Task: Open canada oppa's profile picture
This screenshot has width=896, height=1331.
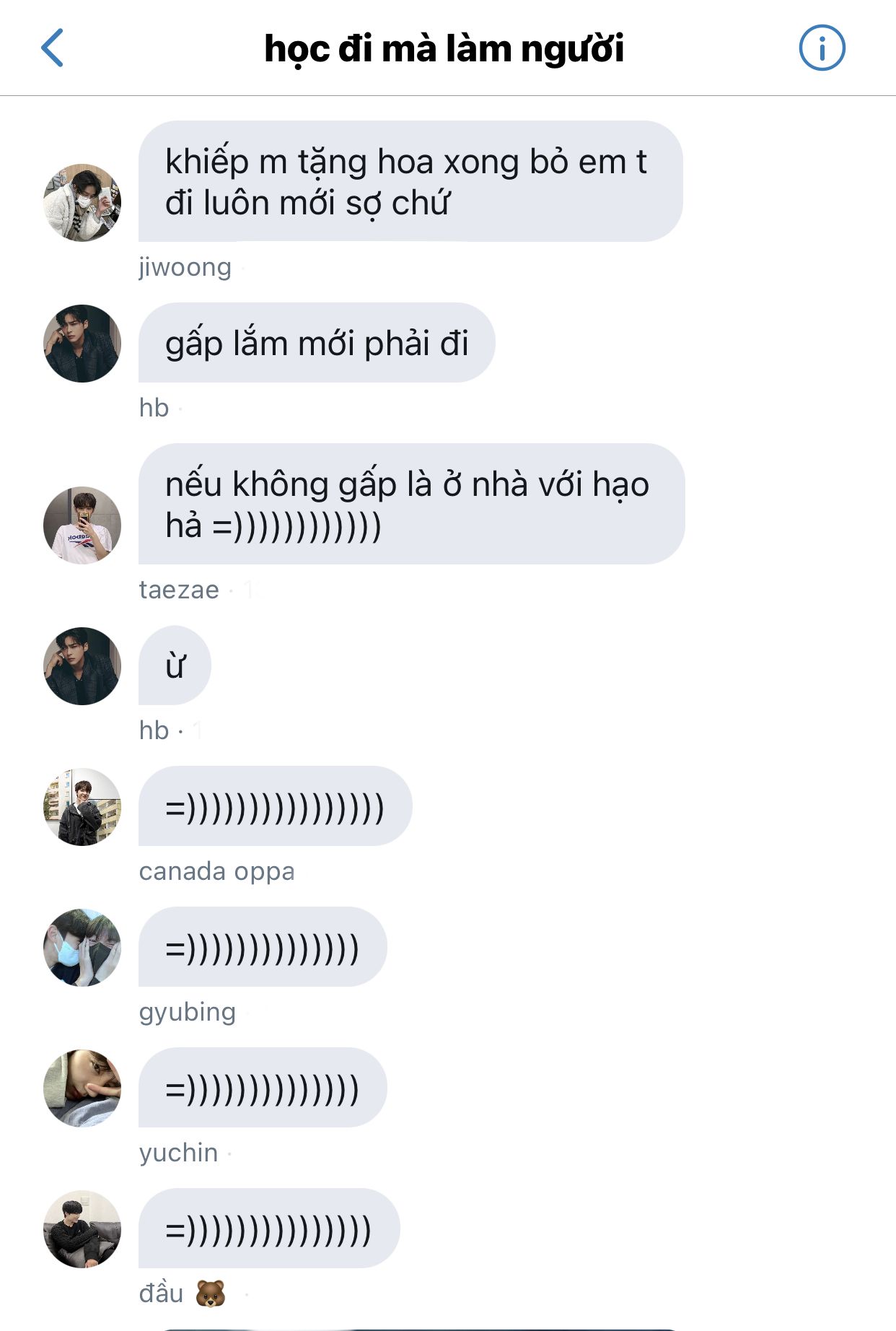Action: click(82, 807)
